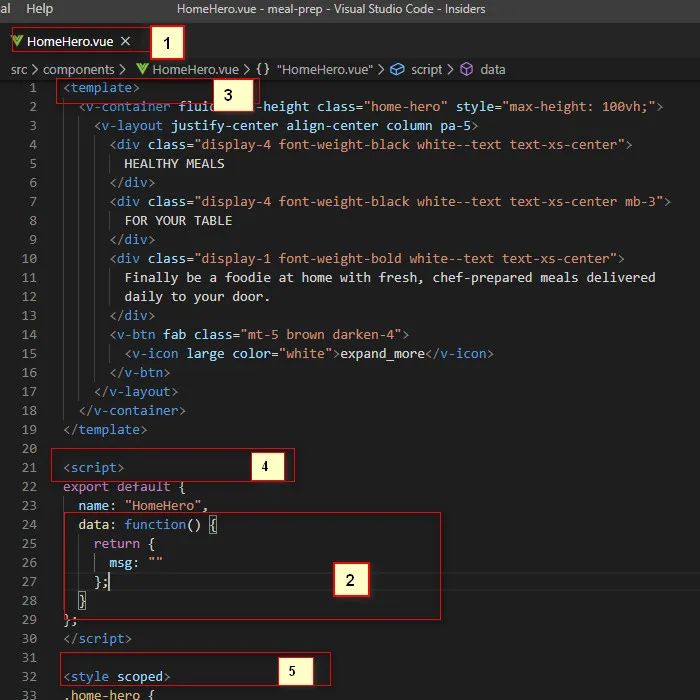Click the v-layout justify-center opening tag
The height and width of the screenshot is (700, 700).
tap(286, 126)
